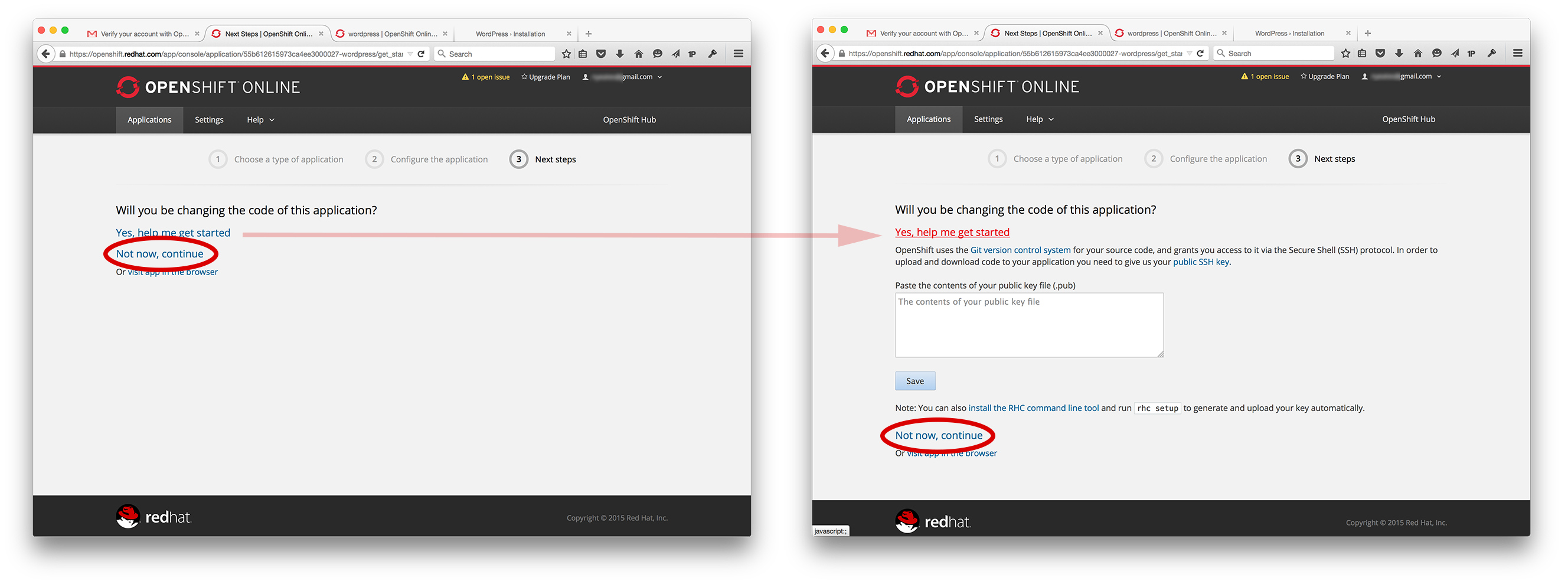Click chat smiley icon in right browser toolbar
This screenshot has height=584, width=1568.
pyautogui.click(x=1436, y=54)
